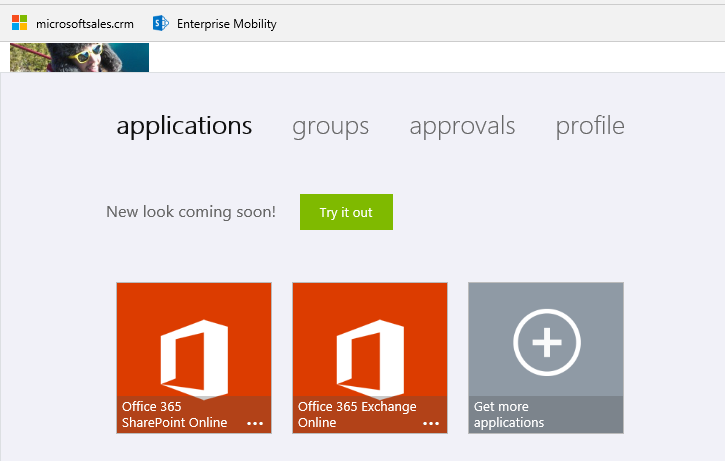Viewport: 725px width, 461px height.
Task: Click the green Try it out button
Action: coord(346,212)
